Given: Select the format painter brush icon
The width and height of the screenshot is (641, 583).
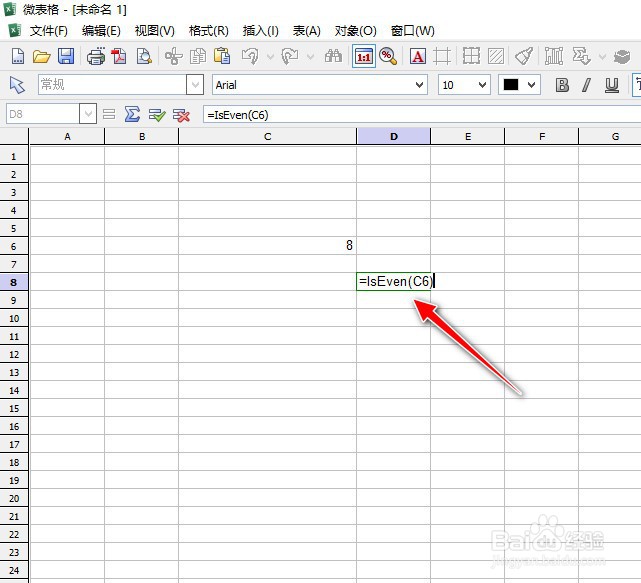Looking at the screenshot, I should [524, 56].
